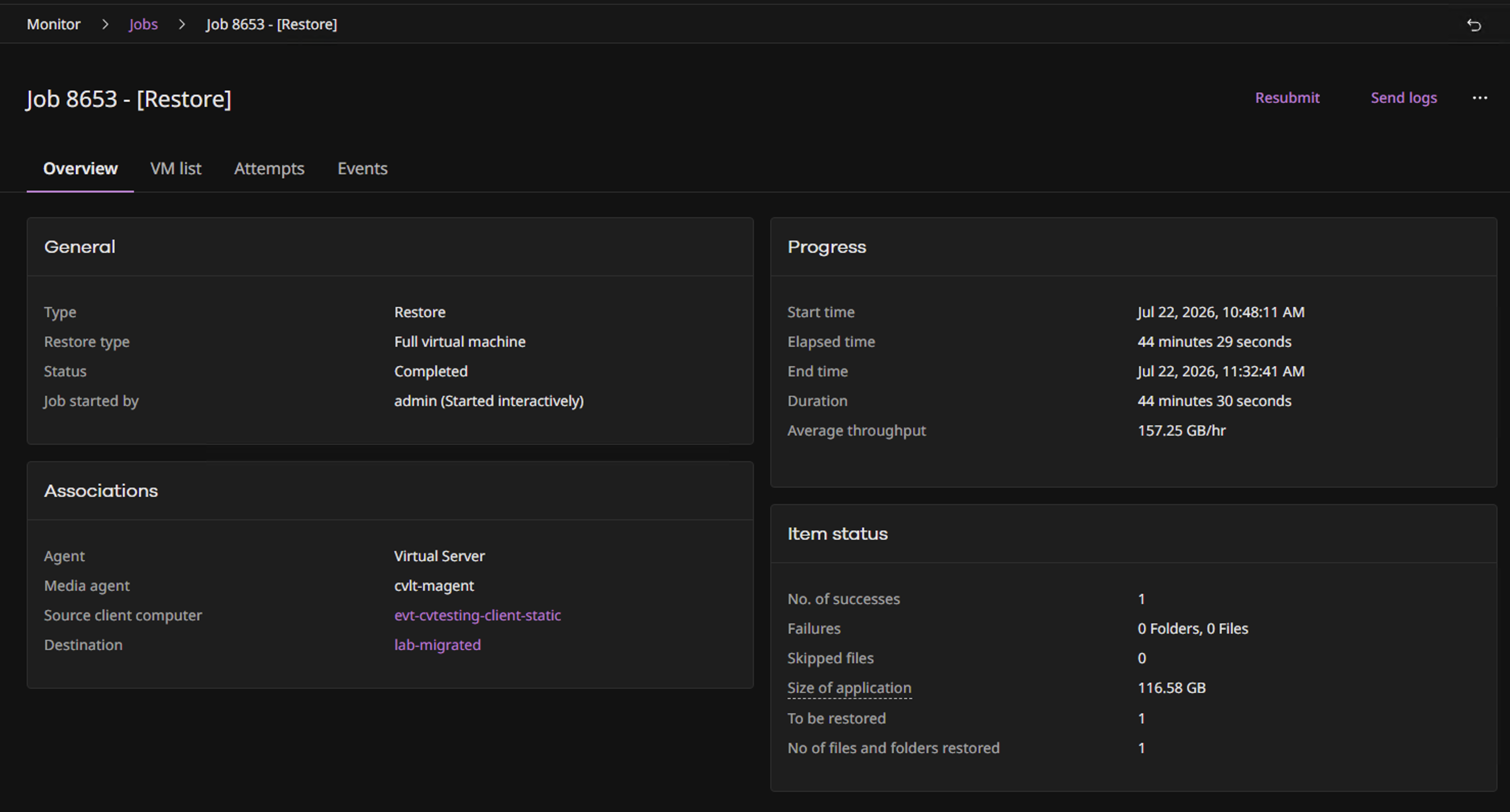Click the Job 8653 - [Restore] breadcrumb
This screenshot has height=812, width=1510.
(x=271, y=24)
